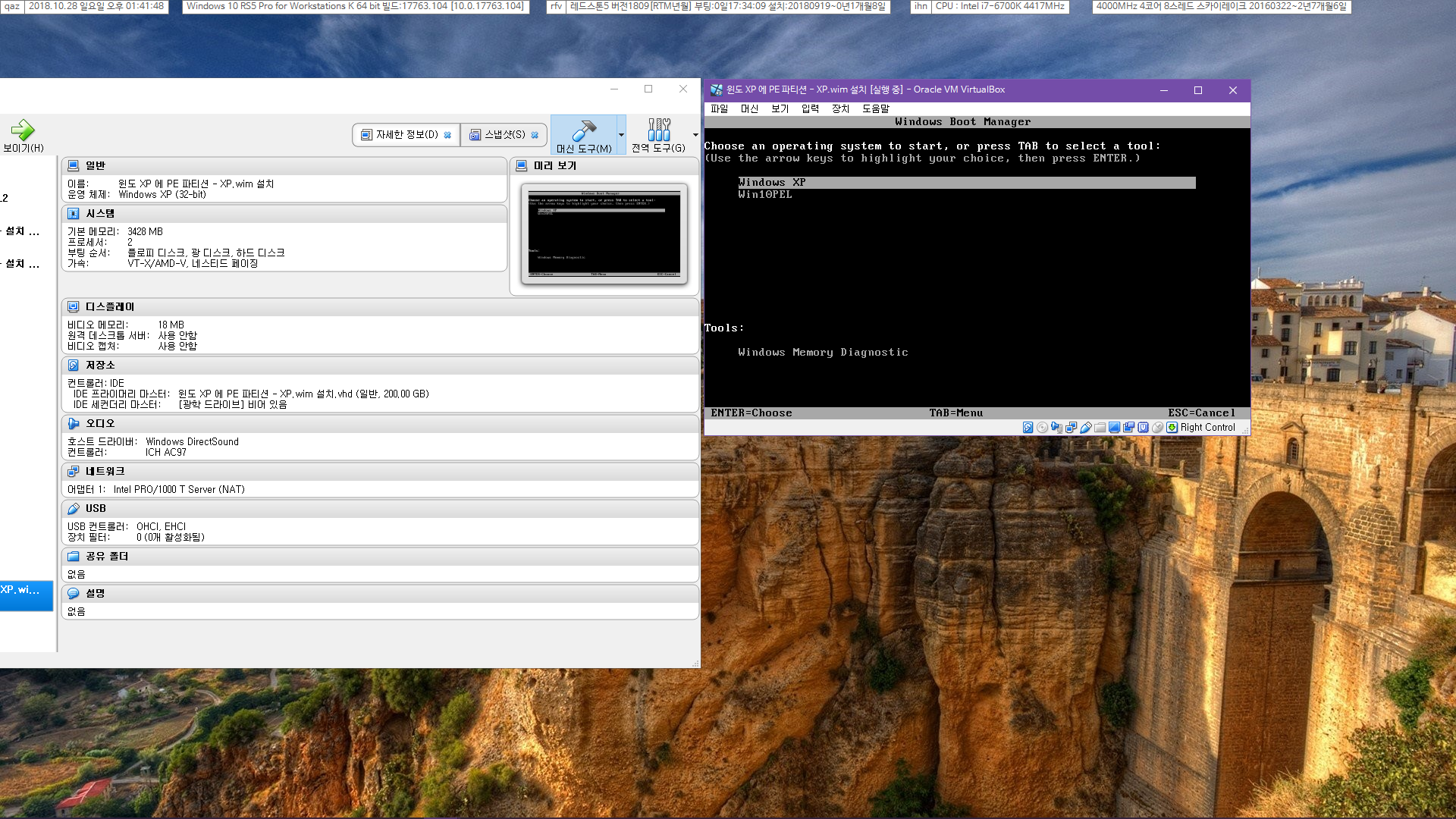Open the Devices (장치) menu in VM window
Image resolution: width=1456 pixels, height=819 pixels.
(840, 109)
